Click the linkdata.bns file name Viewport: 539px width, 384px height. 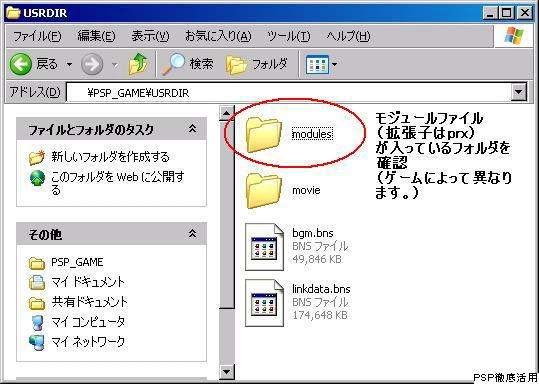[x=321, y=289]
